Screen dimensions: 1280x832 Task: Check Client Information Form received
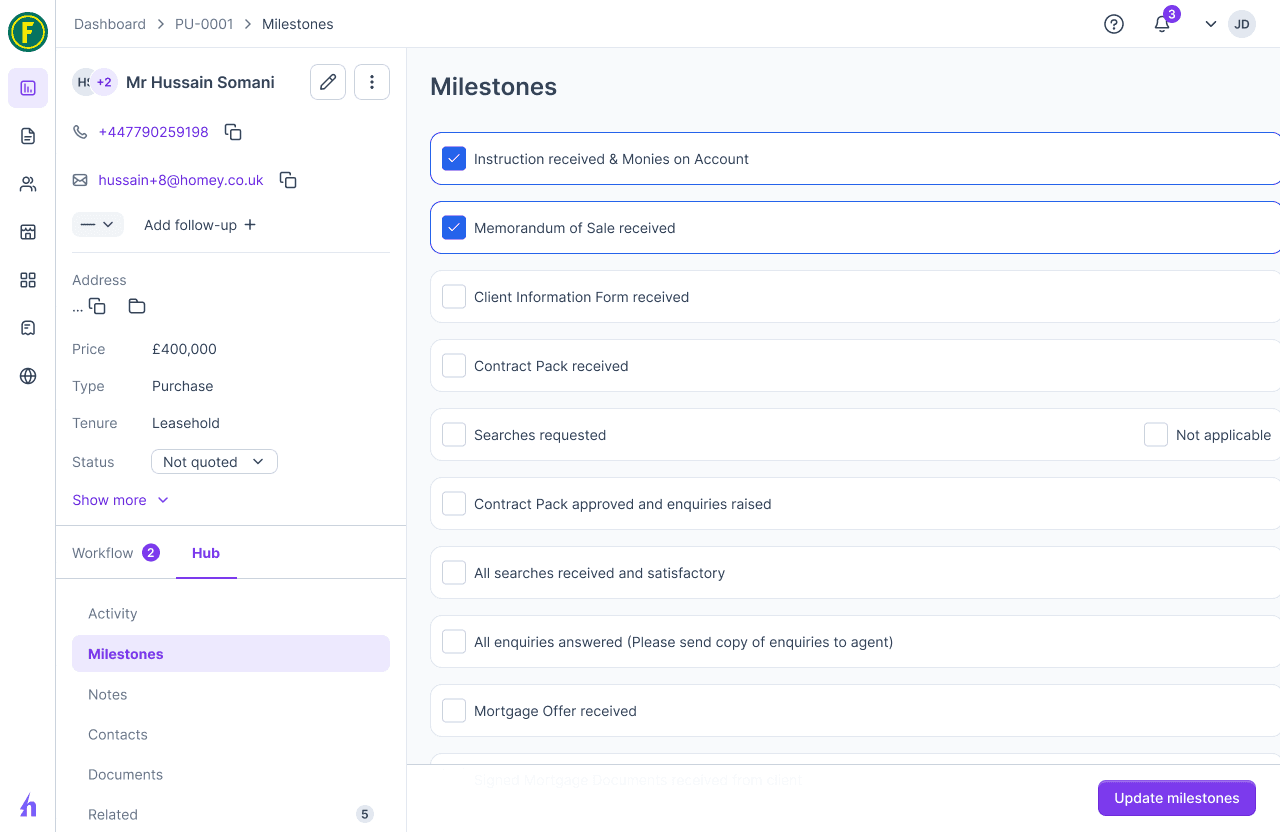tap(454, 297)
